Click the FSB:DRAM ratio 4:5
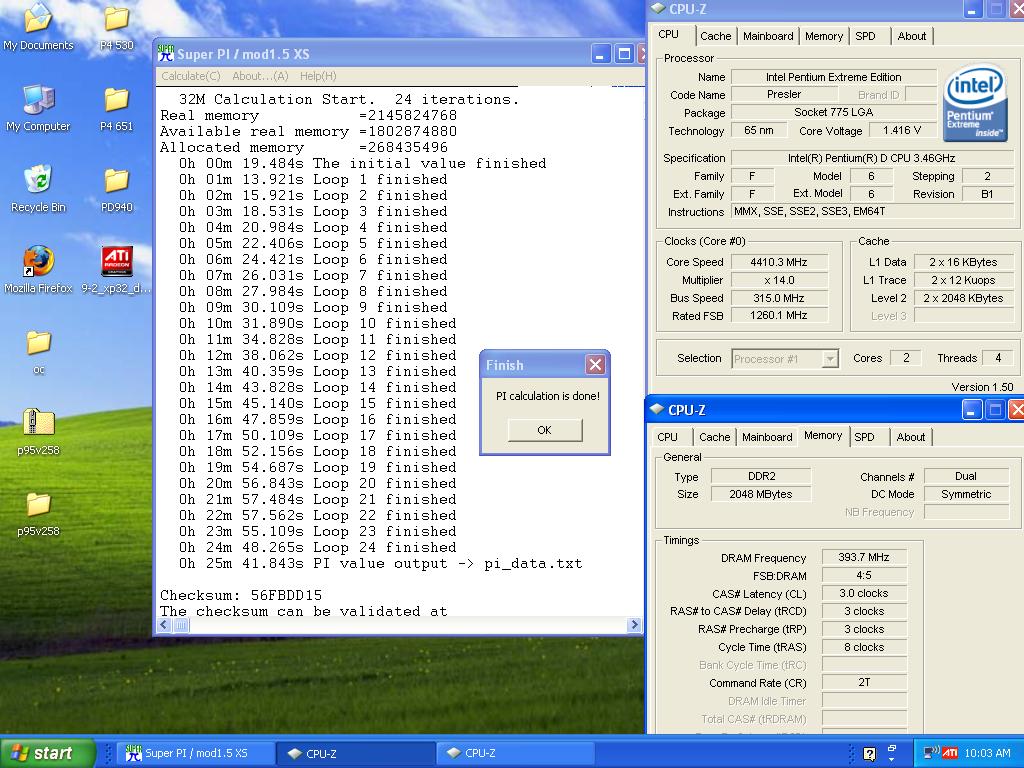This screenshot has width=1024, height=768. pos(864,575)
